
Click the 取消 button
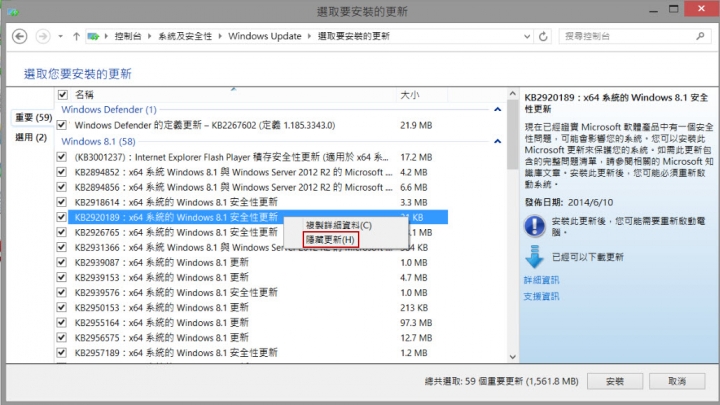pos(677,381)
